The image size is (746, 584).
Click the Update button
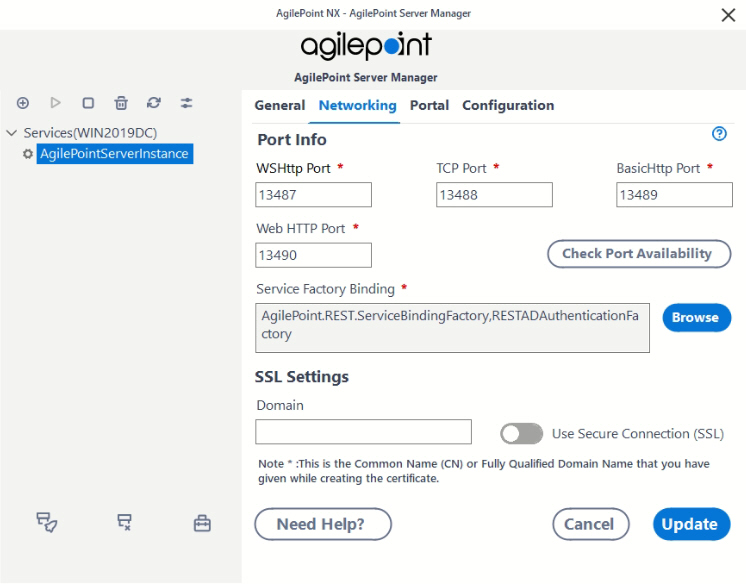691,524
